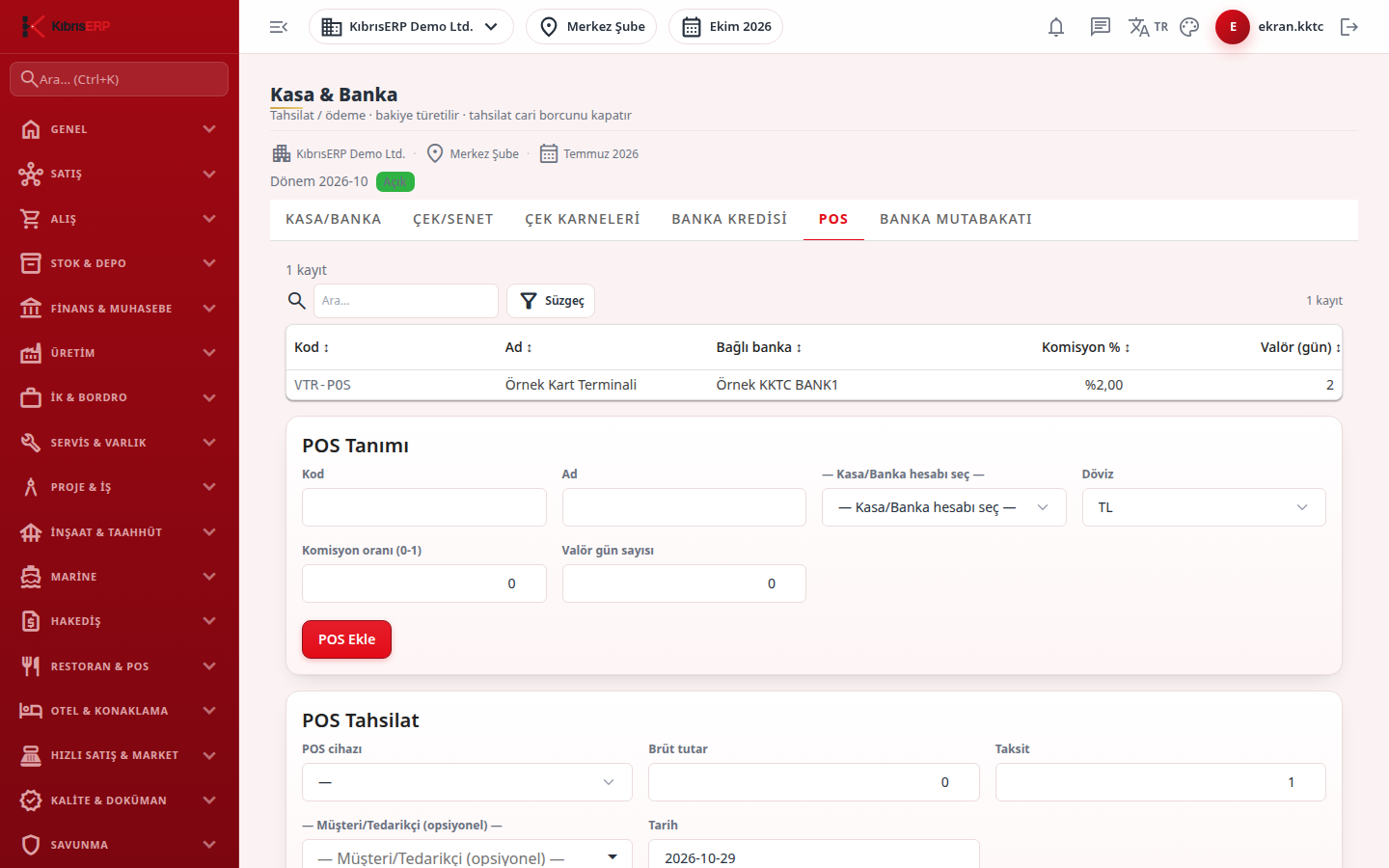Open the KıbrısERP Demo Ltd. company dropdown
Viewport: 1389px width, 868px height.
411,27
